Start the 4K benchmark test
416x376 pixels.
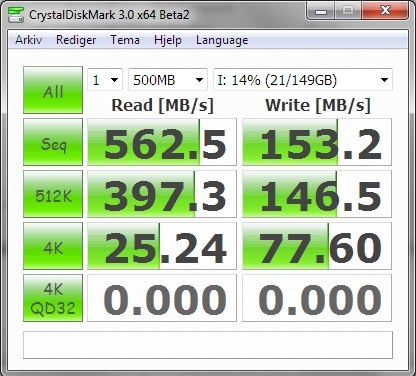(x=53, y=246)
